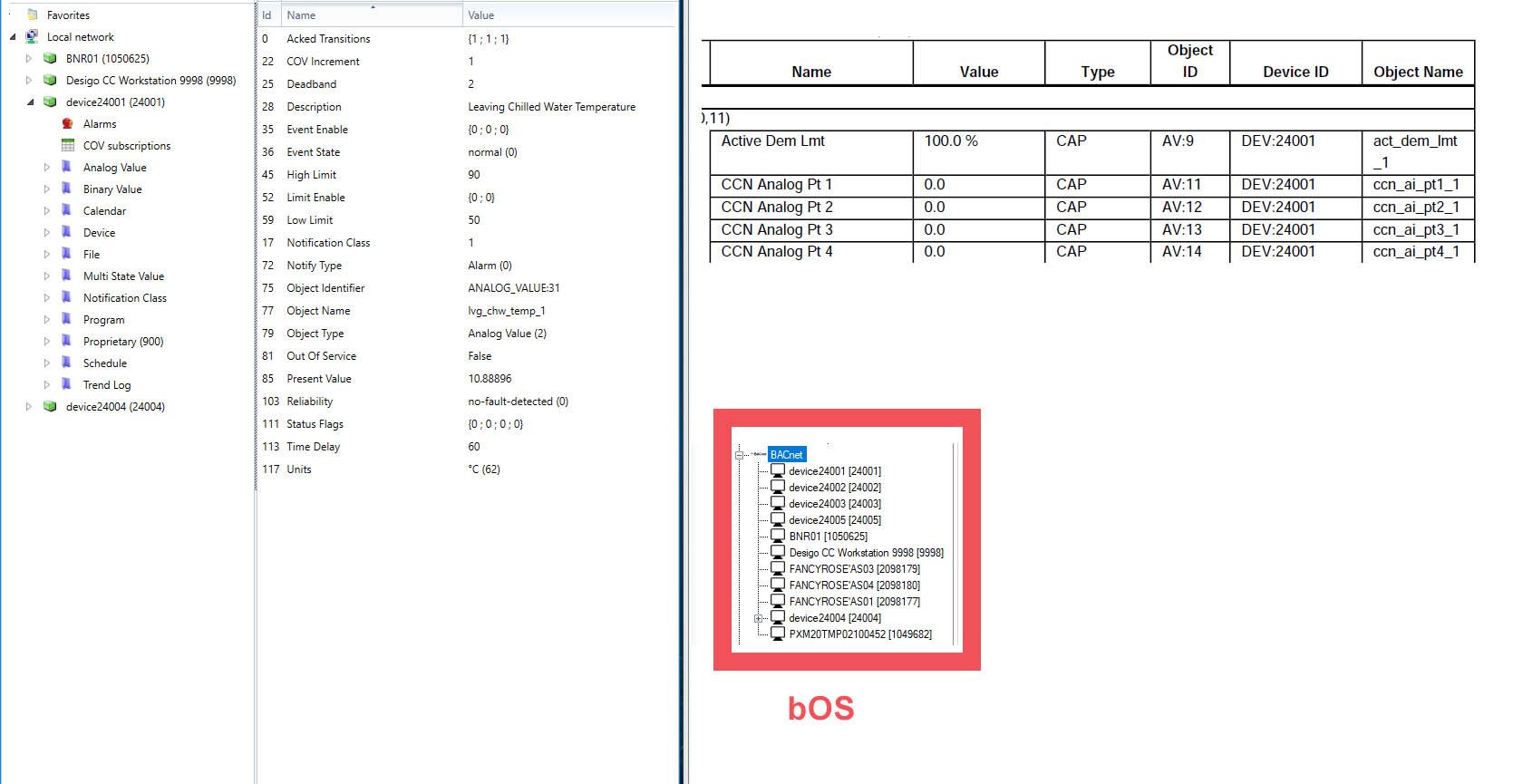The image size is (1513, 784).
Task: Click the device24004 green cube icon
Action: click(50, 407)
